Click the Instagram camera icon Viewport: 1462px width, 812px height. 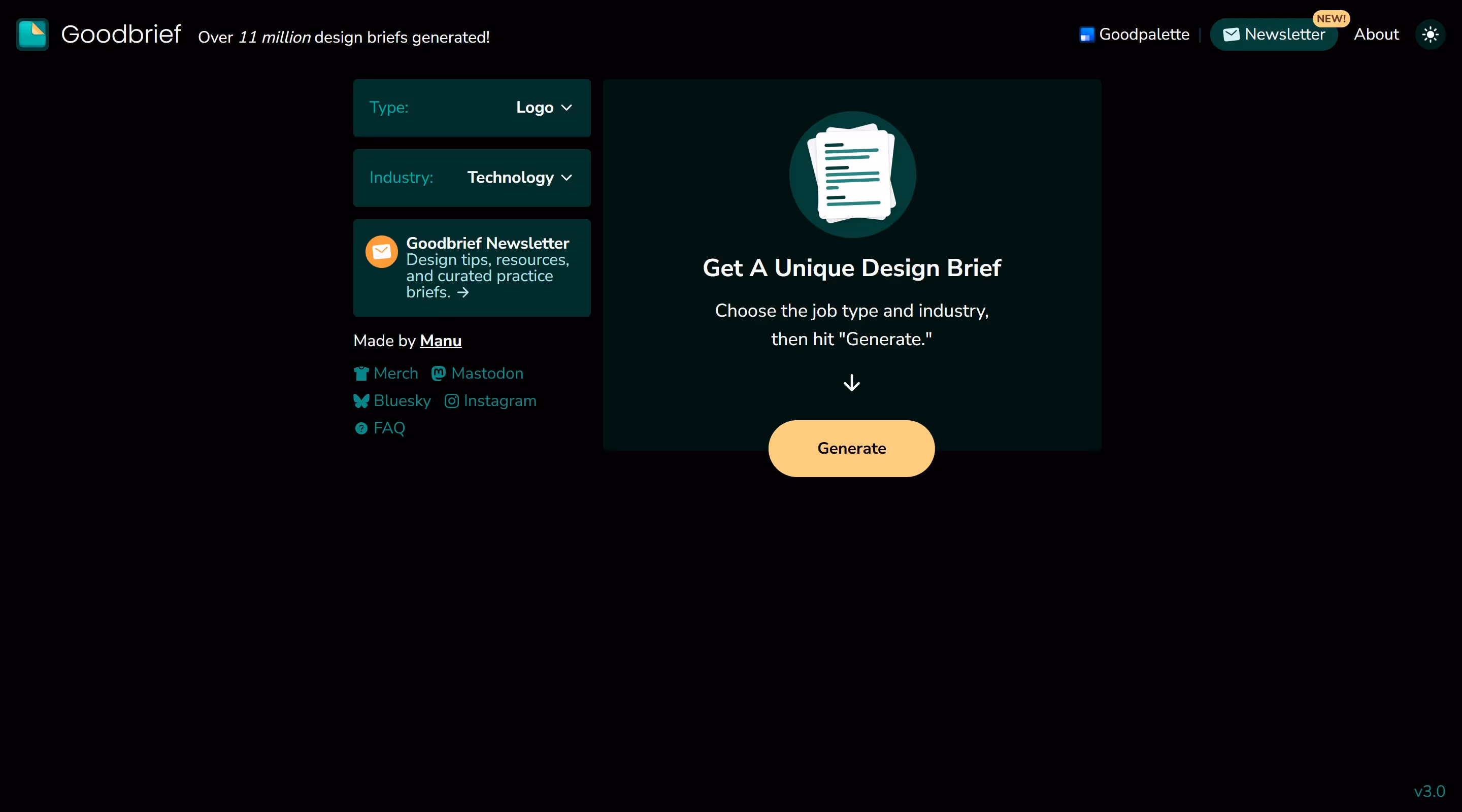451,401
